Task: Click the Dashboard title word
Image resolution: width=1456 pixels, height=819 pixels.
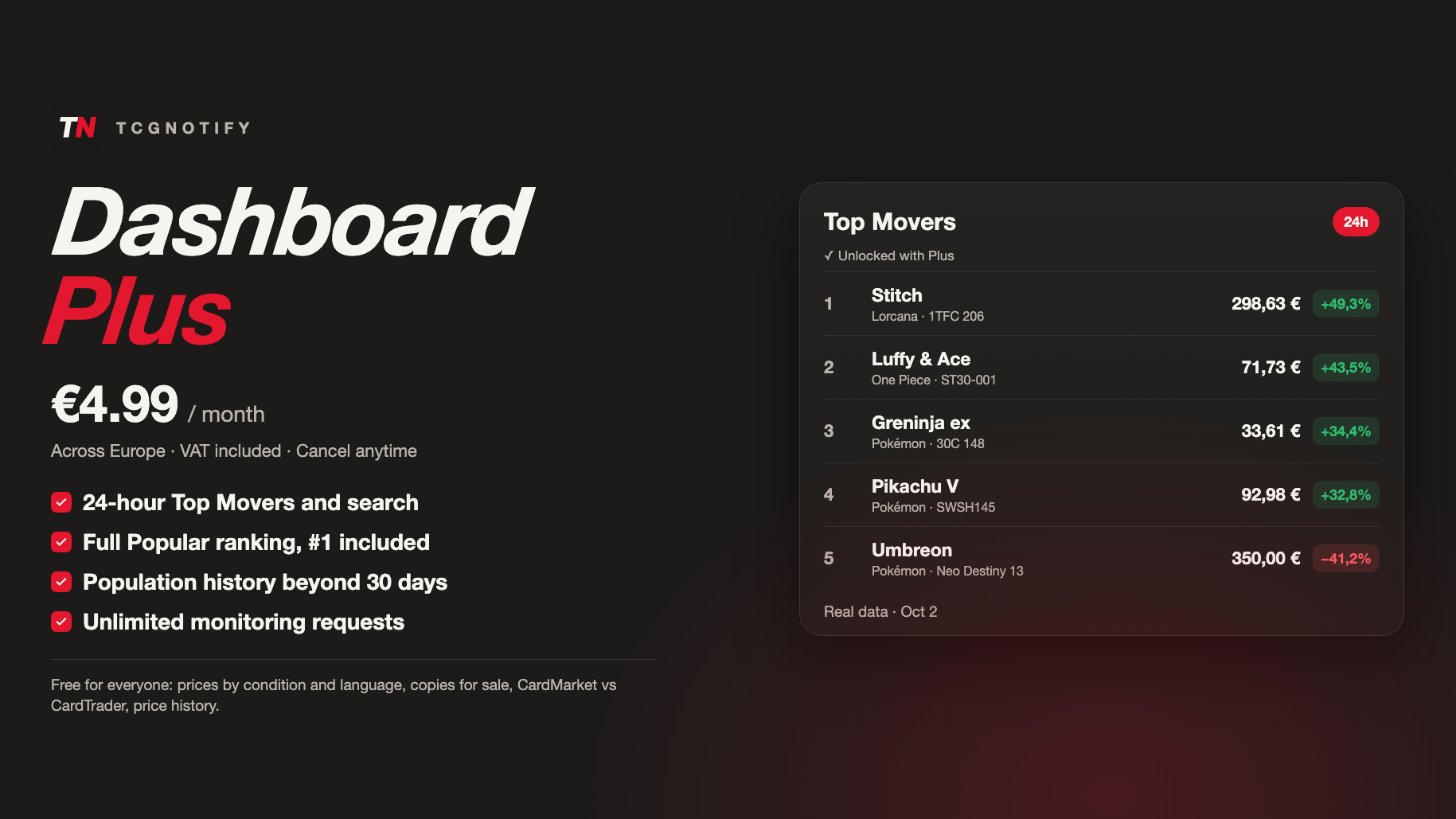Action: pos(292,222)
